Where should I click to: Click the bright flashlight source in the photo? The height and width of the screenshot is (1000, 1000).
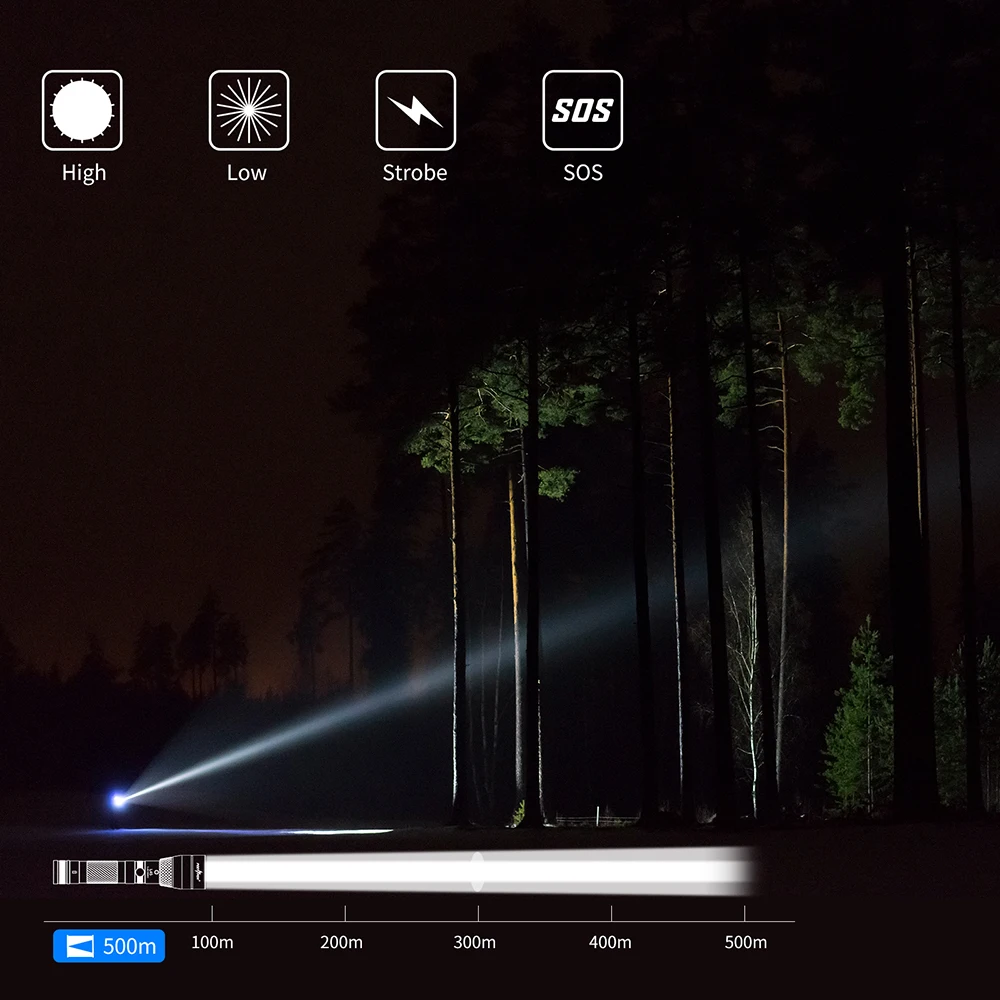[119, 800]
